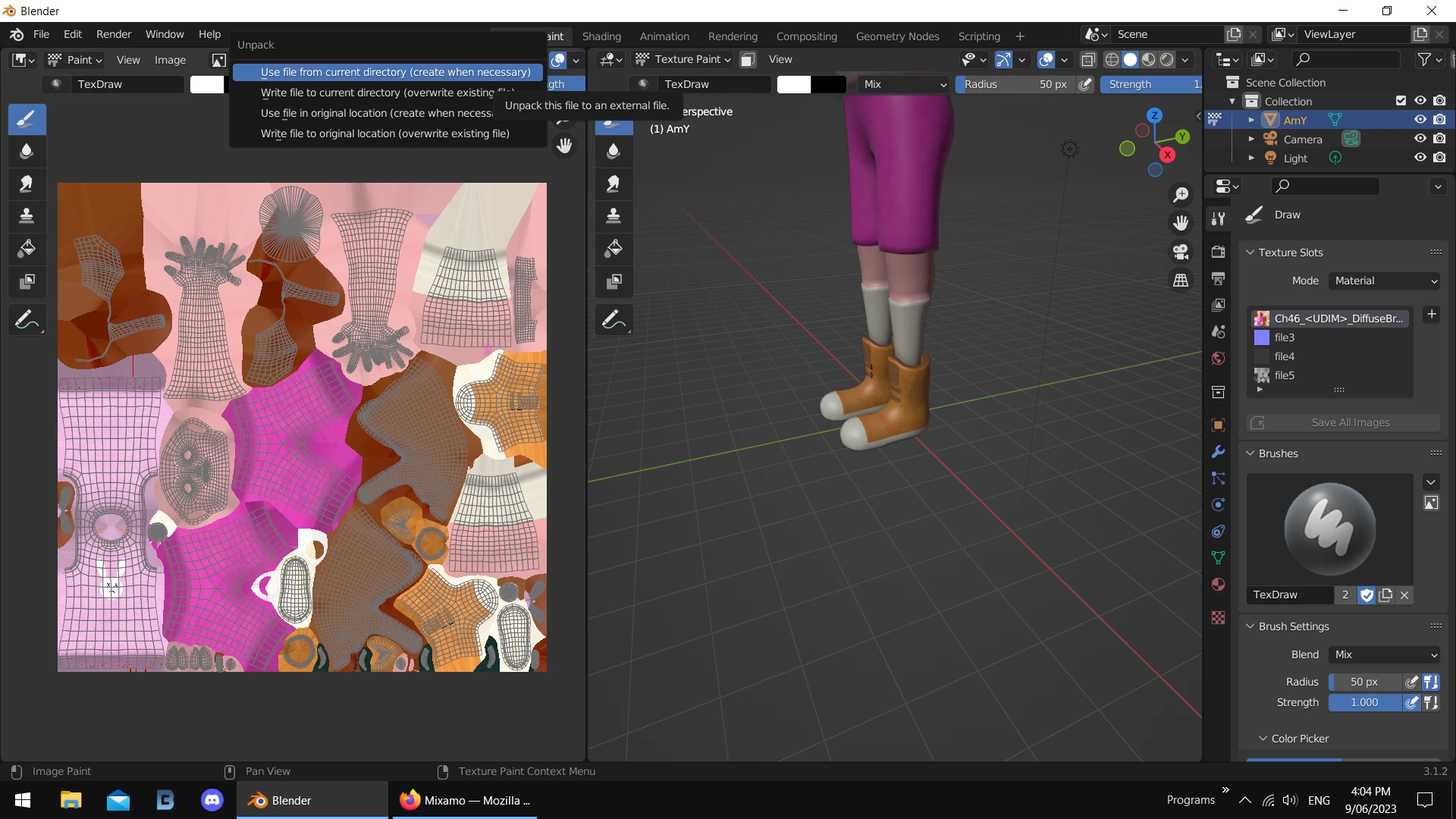Click the Save All Images button
Viewport: 1456px width, 819px height.
[1350, 422]
